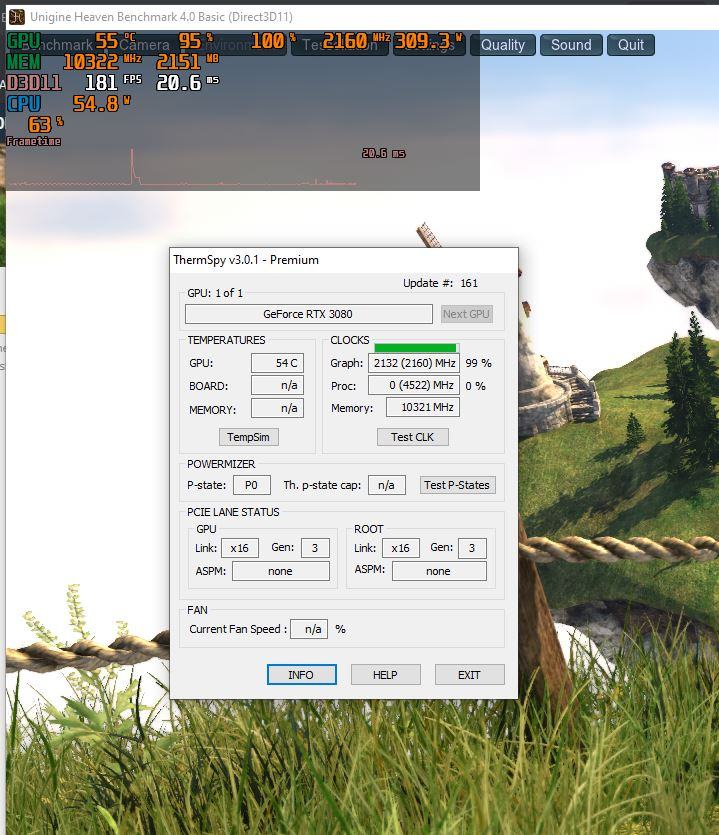Click the 99 % graphics clock usage text

[478, 363]
